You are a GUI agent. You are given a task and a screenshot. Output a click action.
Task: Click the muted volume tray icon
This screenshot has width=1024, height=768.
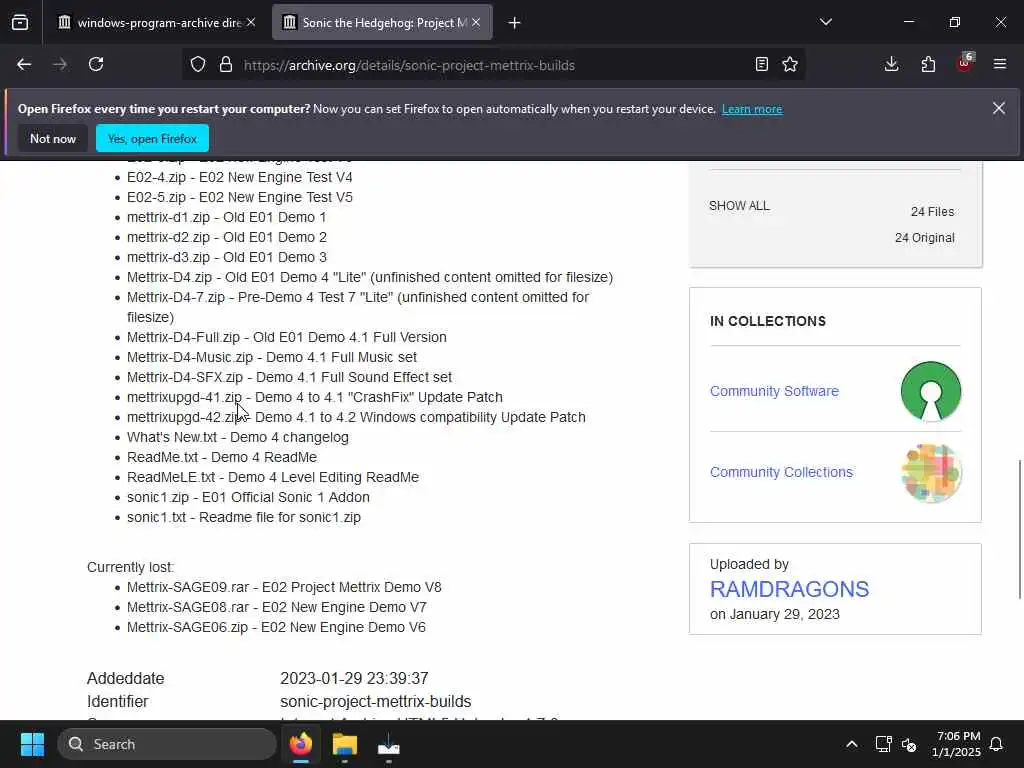(x=908, y=744)
